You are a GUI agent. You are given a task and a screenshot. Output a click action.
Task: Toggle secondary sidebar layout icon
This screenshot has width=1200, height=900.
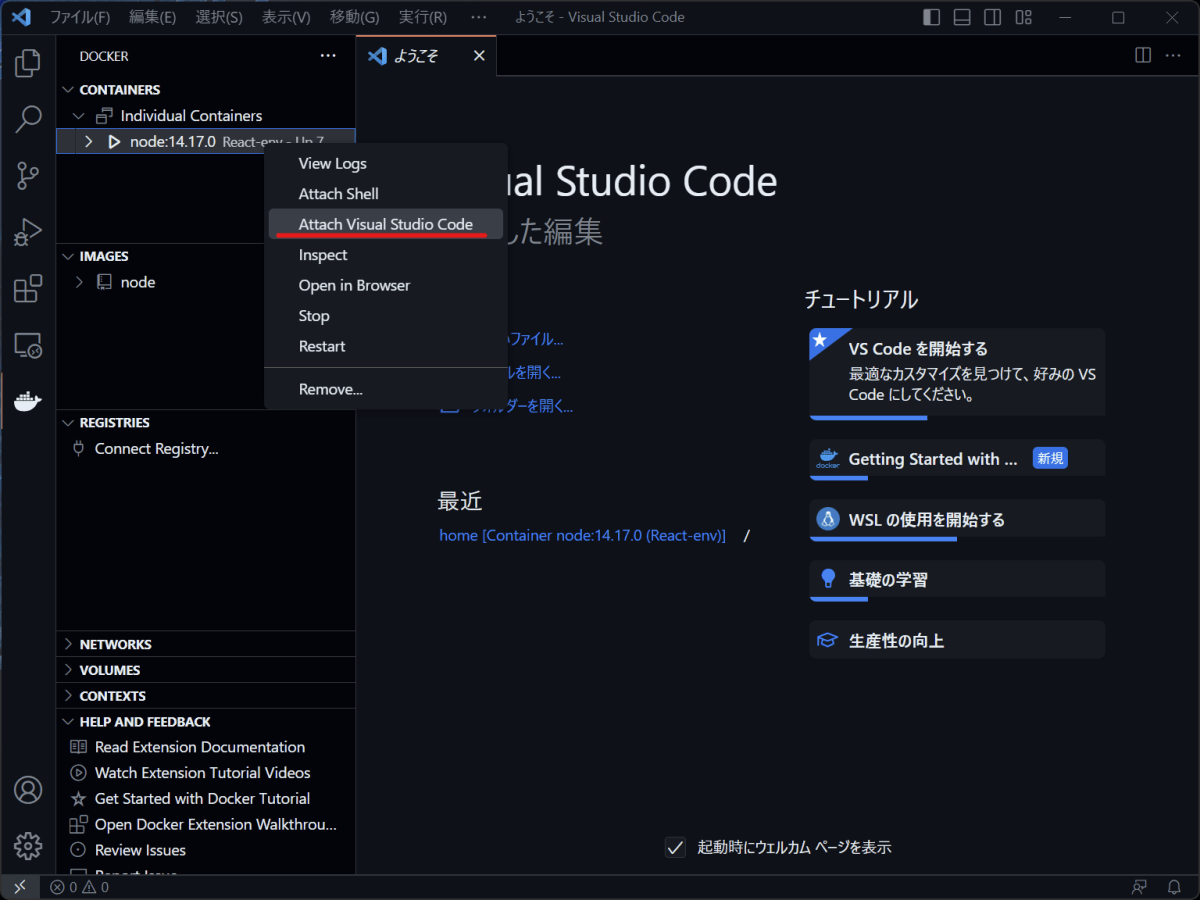pyautogui.click(x=992, y=17)
